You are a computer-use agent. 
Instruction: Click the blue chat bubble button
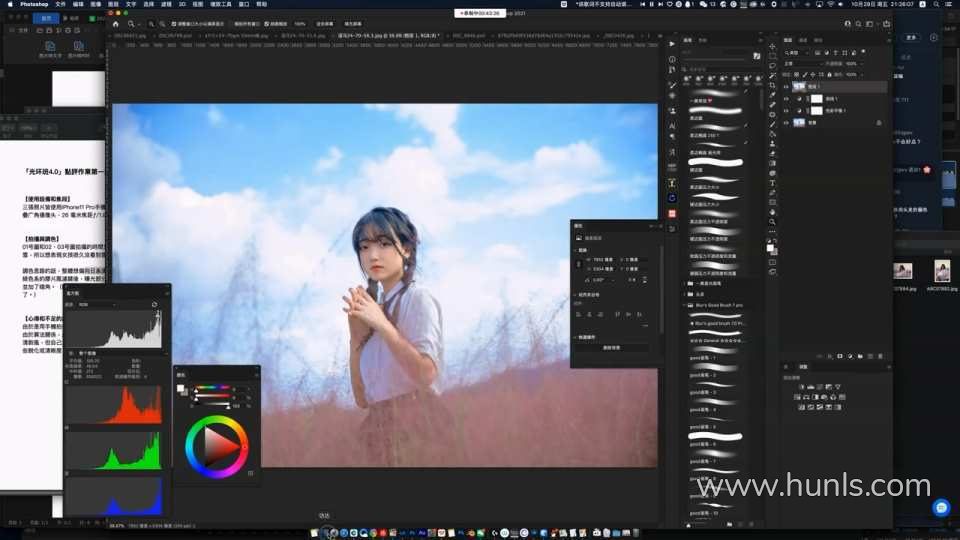click(x=942, y=507)
